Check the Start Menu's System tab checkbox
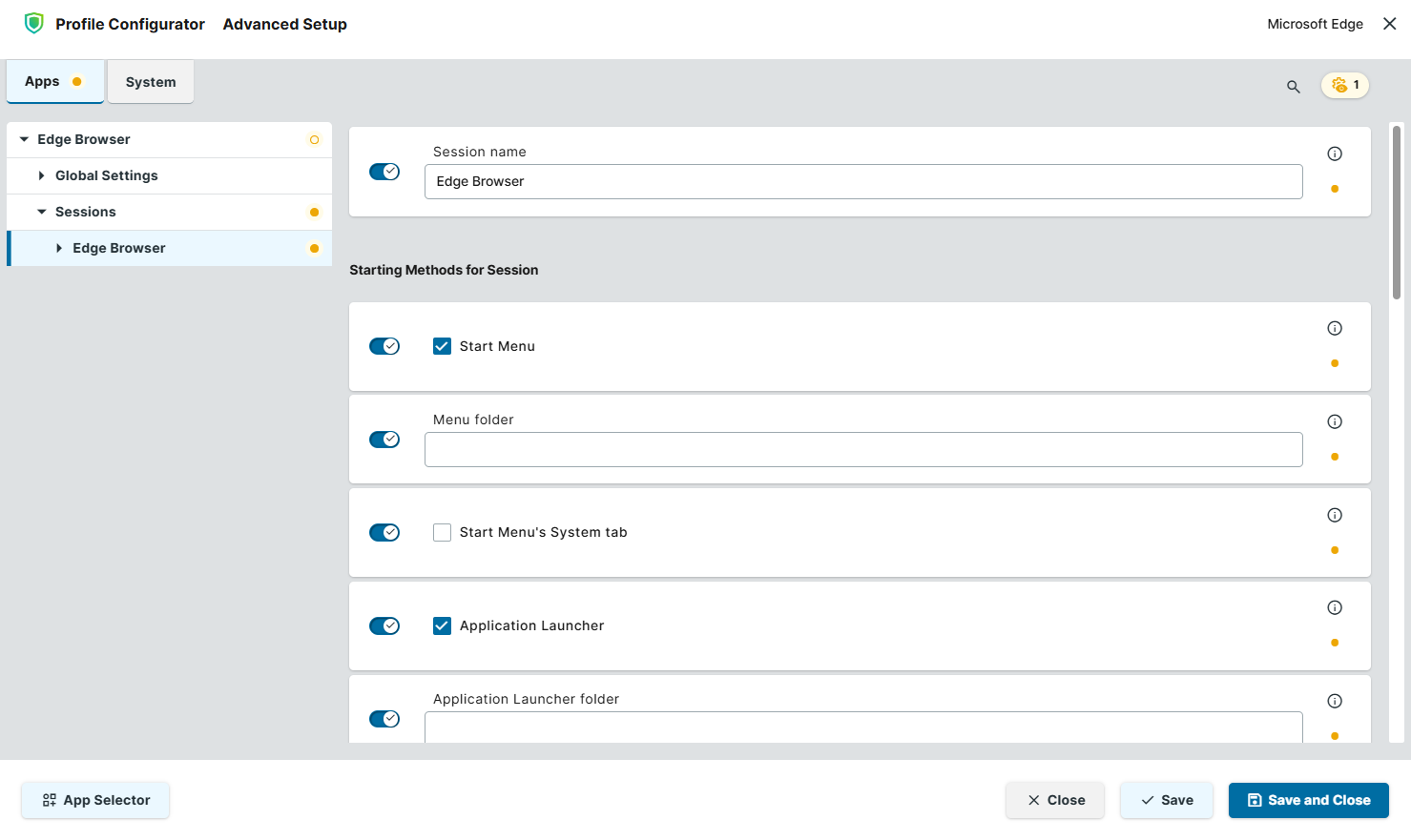Viewport: 1411px width, 840px height. coord(442,532)
